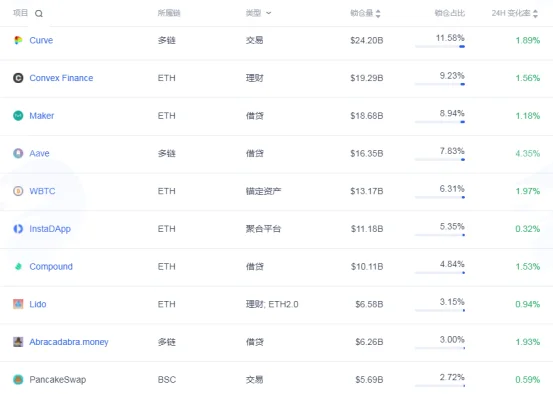This screenshot has height=395, width=553.
Task: Click the Convex Finance logo icon
Action: pyautogui.click(x=18, y=78)
